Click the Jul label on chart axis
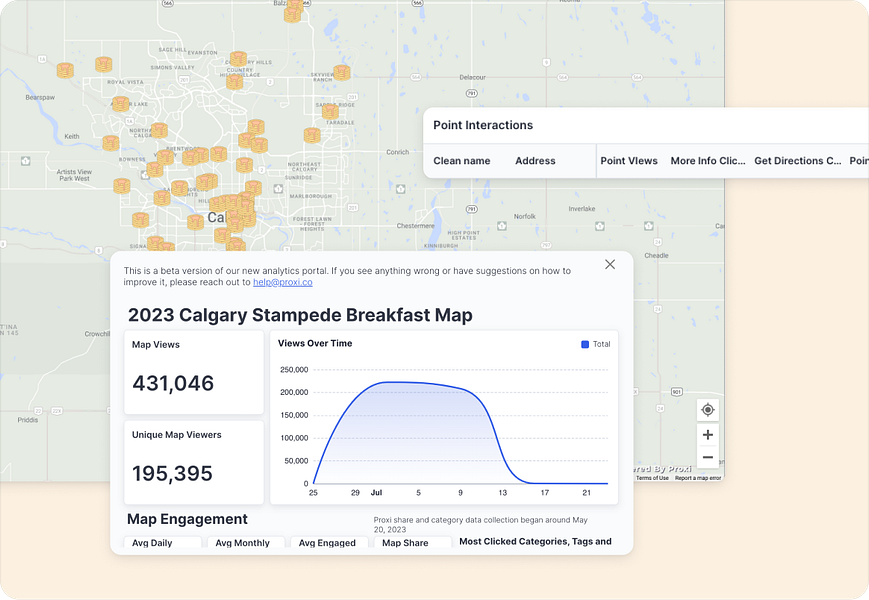This screenshot has height=600, width=869. pos(376,493)
